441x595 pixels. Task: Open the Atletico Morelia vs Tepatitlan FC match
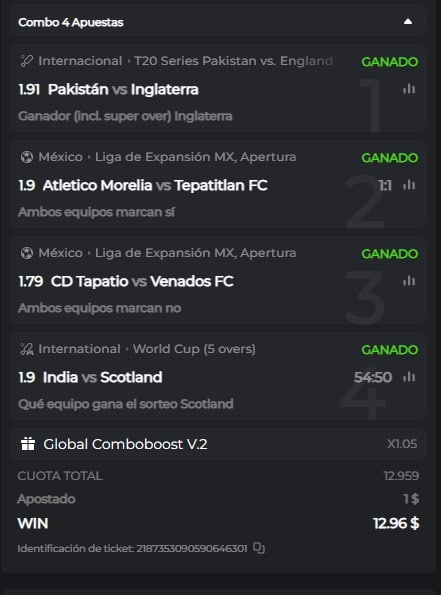tap(155, 186)
